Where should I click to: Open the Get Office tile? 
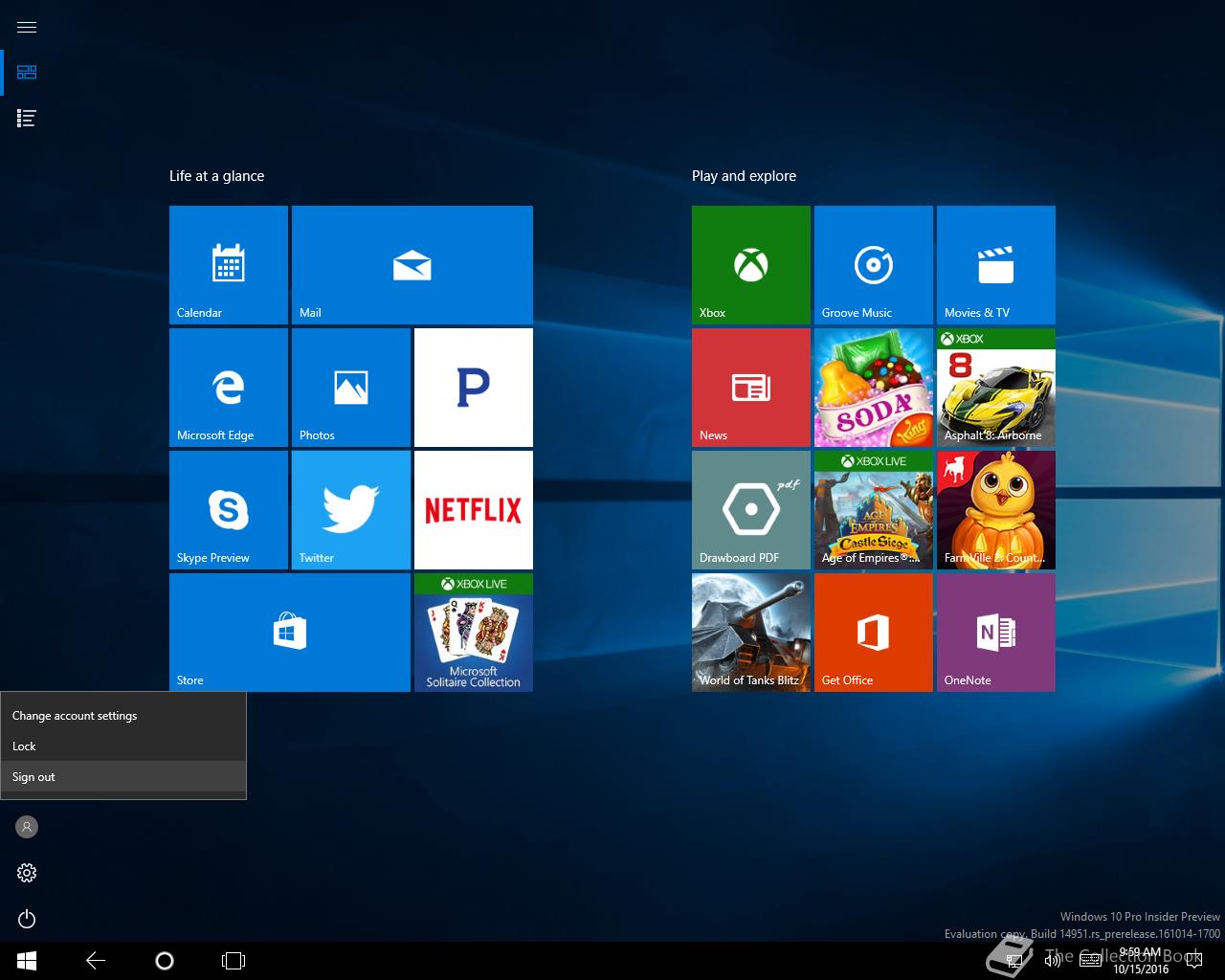(874, 633)
